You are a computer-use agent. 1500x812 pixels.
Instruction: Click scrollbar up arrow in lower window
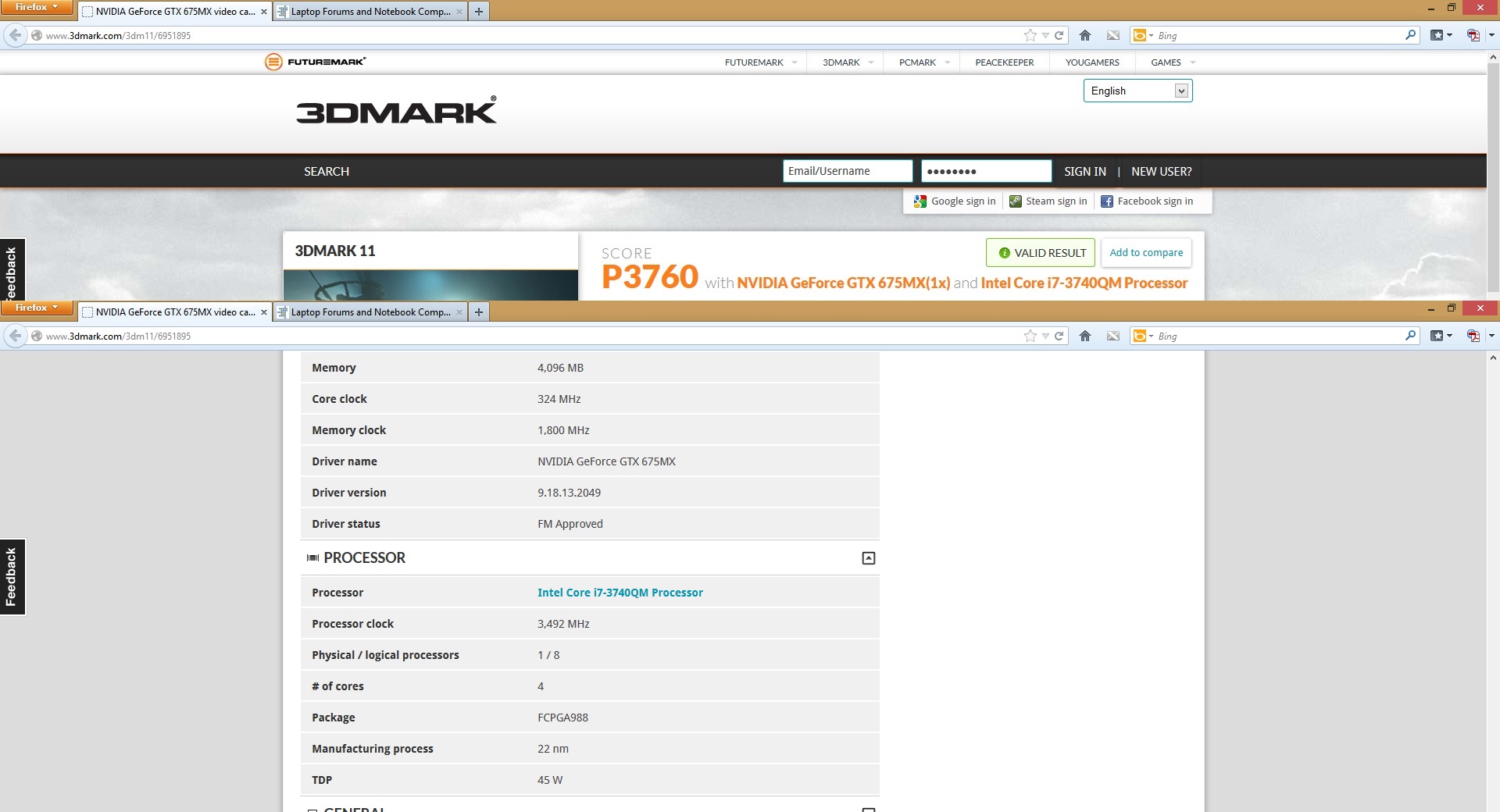[x=1493, y=358]
